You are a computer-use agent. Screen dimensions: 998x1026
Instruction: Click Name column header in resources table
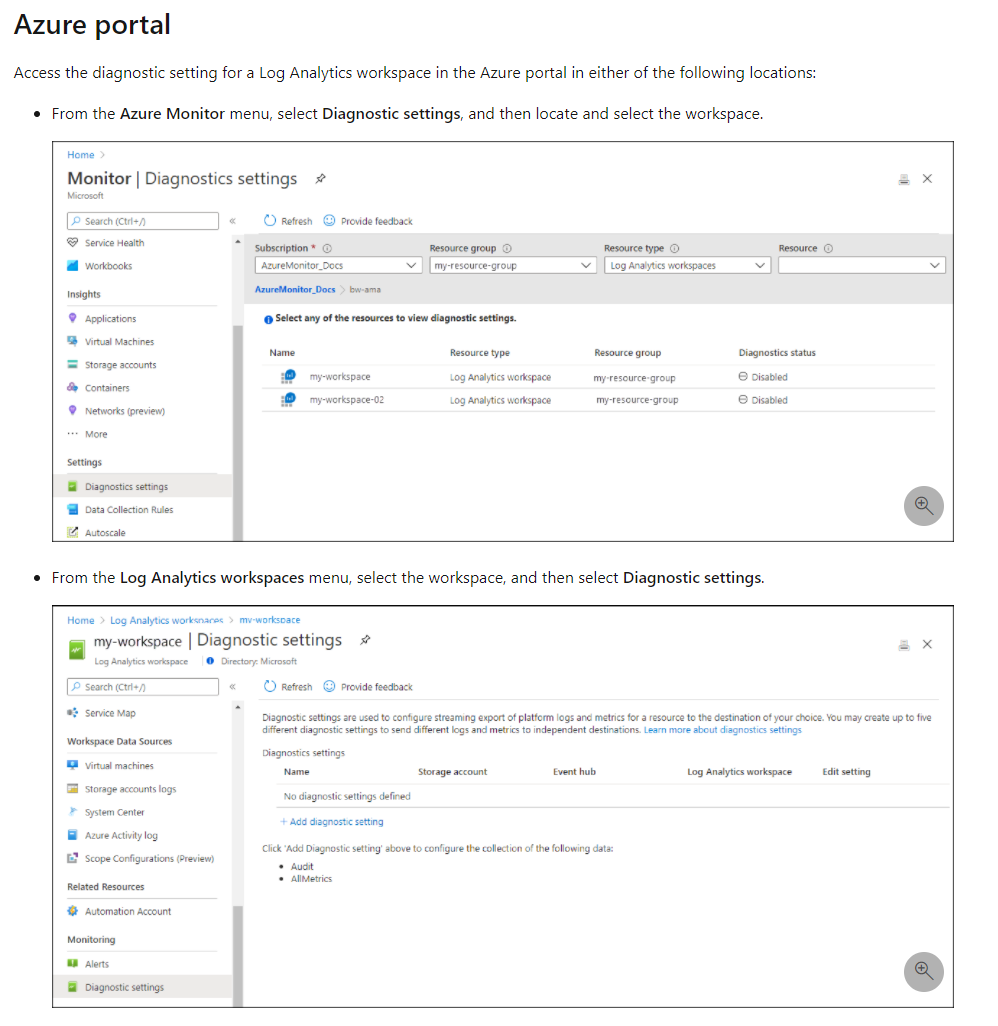coord(282,353)
